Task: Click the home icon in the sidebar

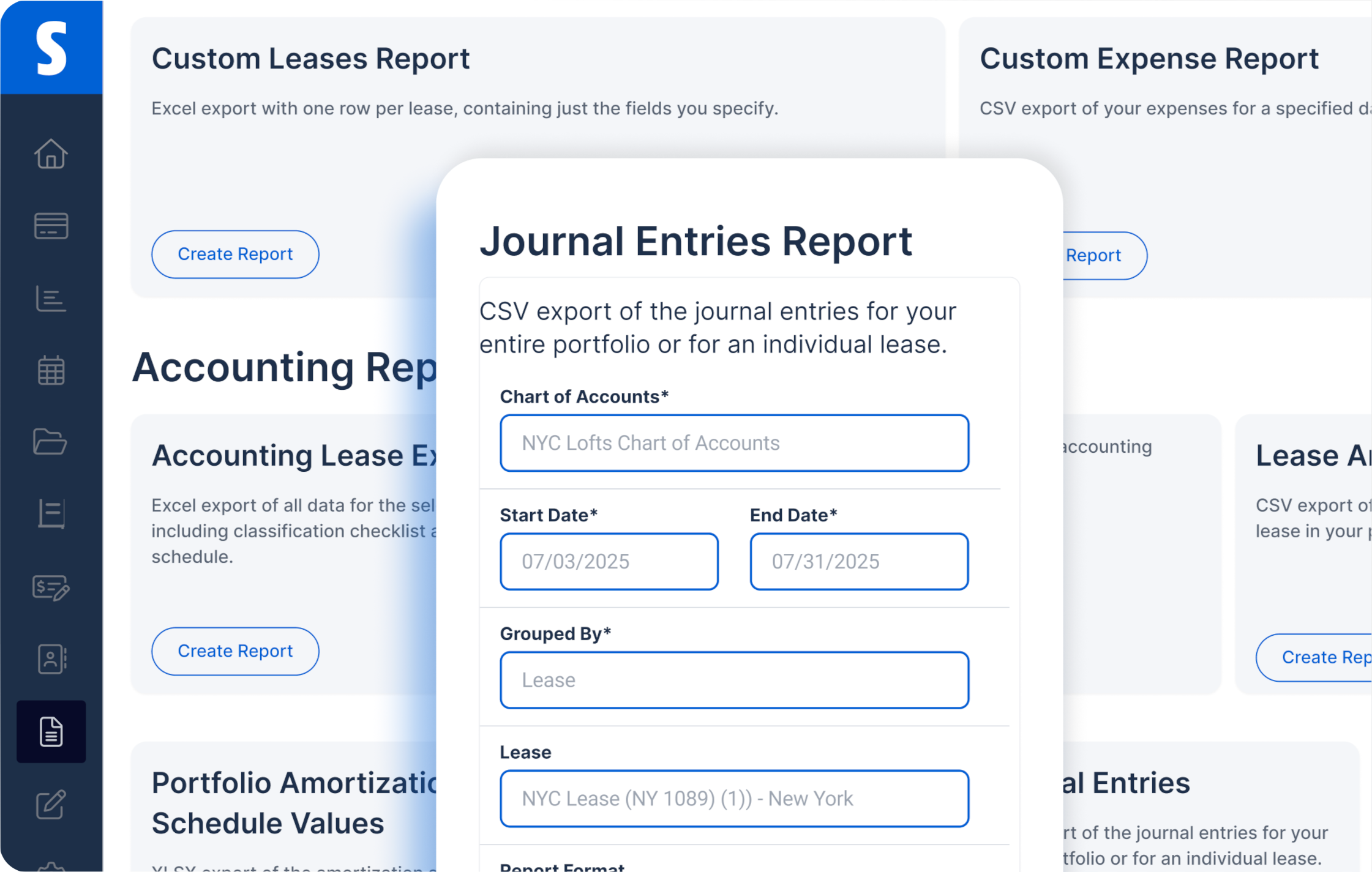Action: click(x=51, y=155)
